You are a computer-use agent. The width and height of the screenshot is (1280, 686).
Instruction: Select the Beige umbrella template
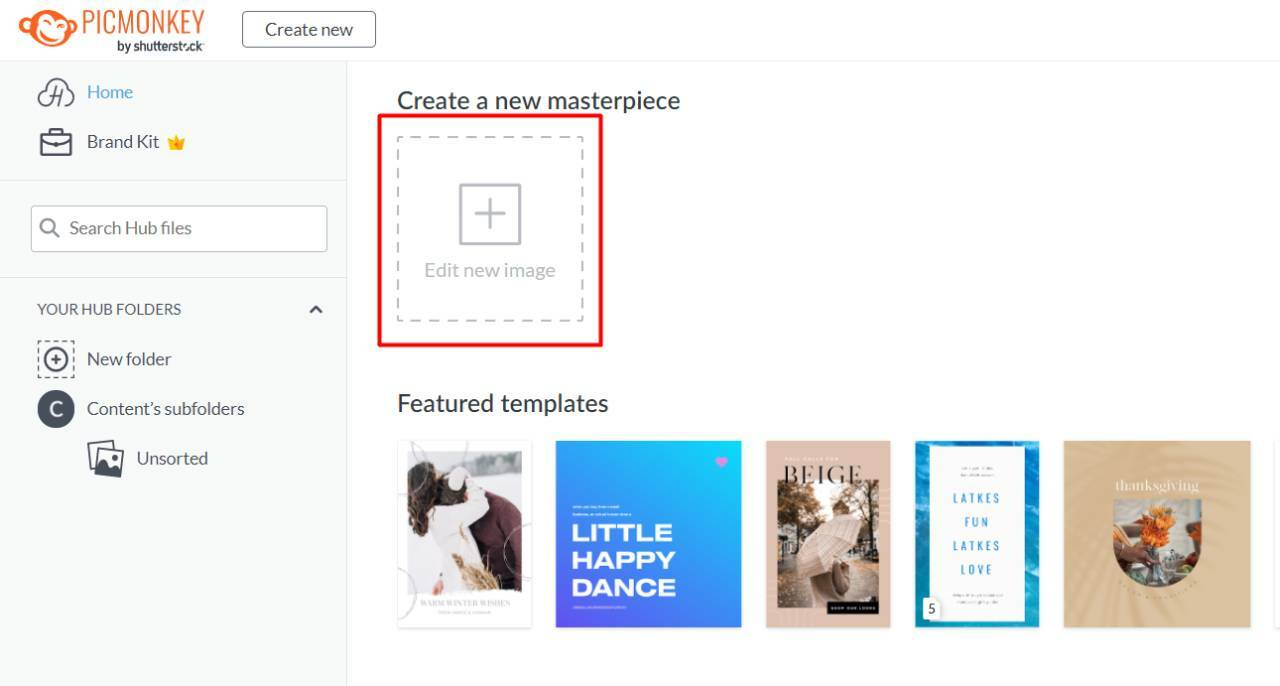[x=828, y=534]
